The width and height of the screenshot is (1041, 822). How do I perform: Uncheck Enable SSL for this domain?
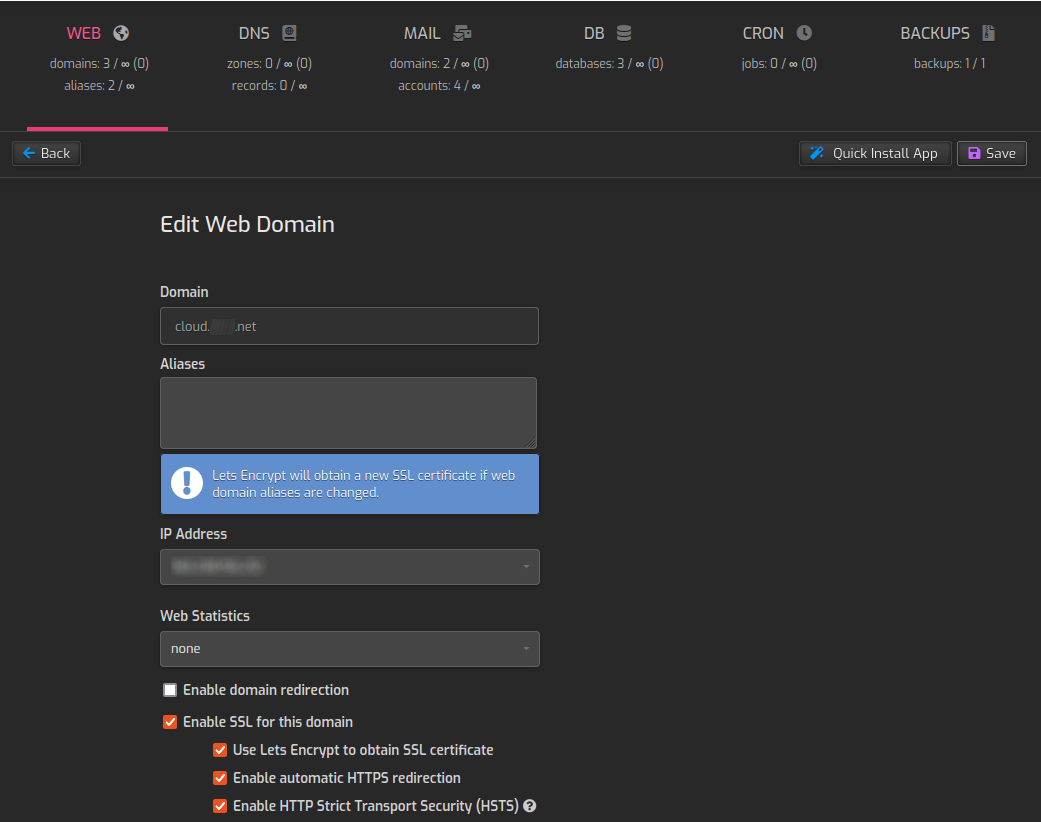click(x=170, y=722)
